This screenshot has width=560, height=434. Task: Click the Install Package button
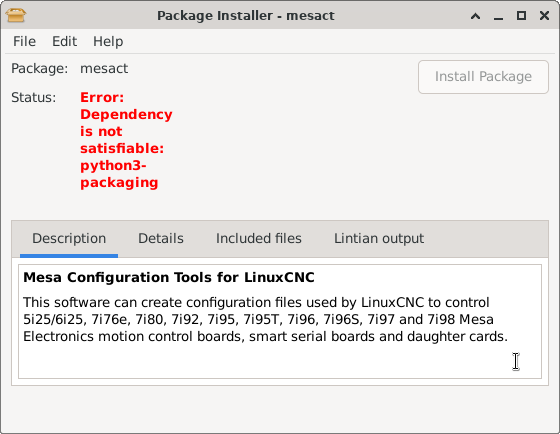click(x=483, y=77)
